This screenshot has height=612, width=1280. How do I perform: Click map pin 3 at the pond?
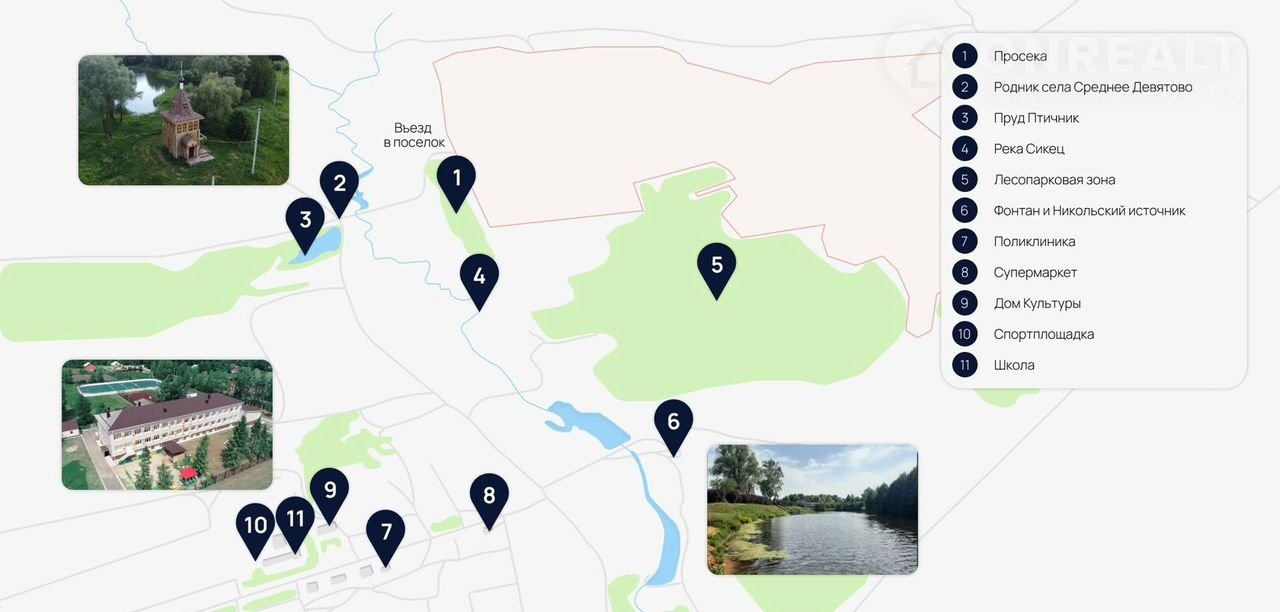(305, 226)
